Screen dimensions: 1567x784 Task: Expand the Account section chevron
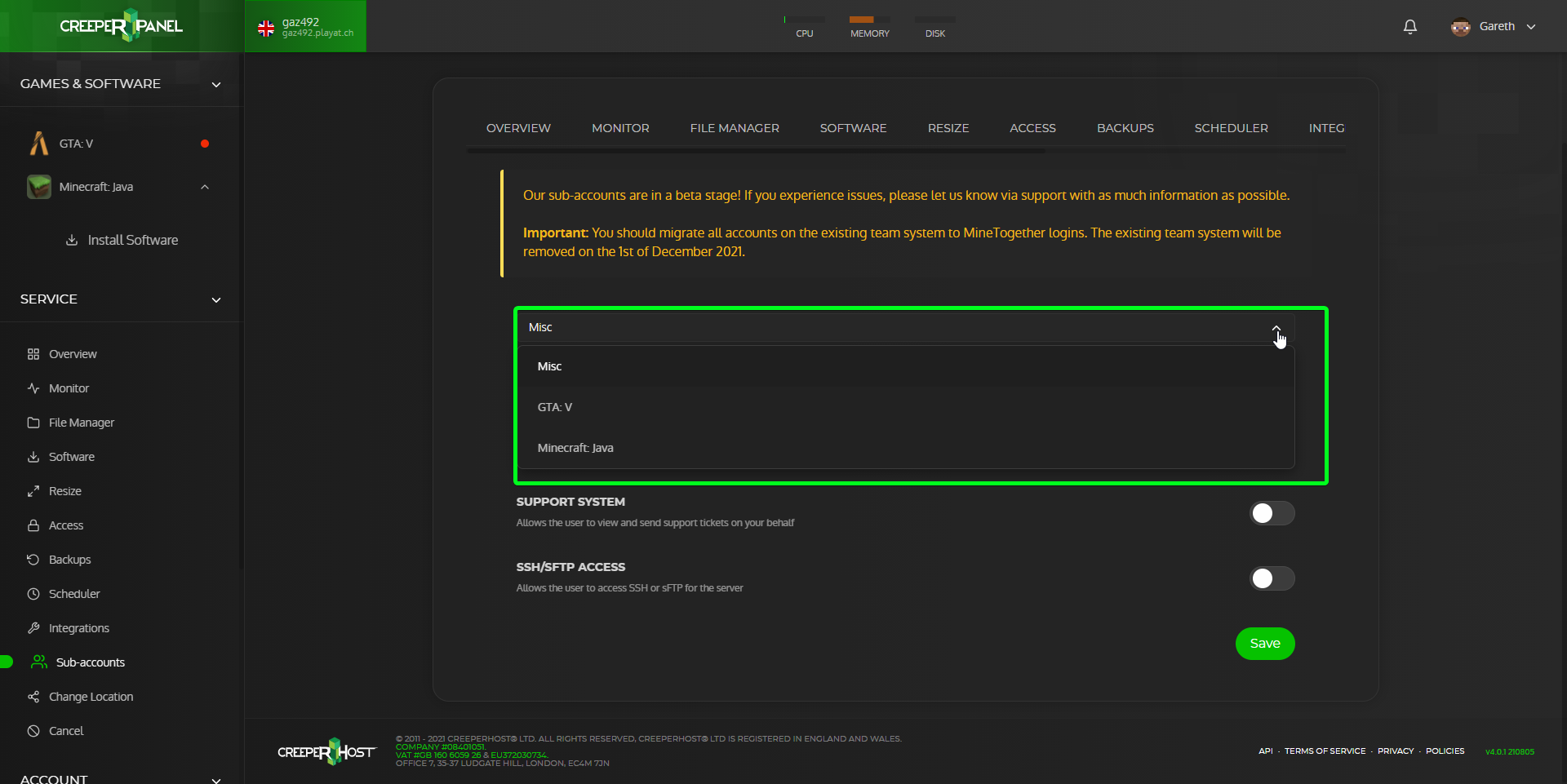216,780
